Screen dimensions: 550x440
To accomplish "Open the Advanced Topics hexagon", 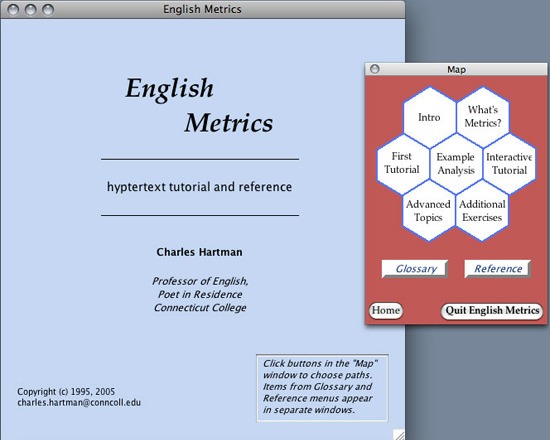I will coord(429,211).
